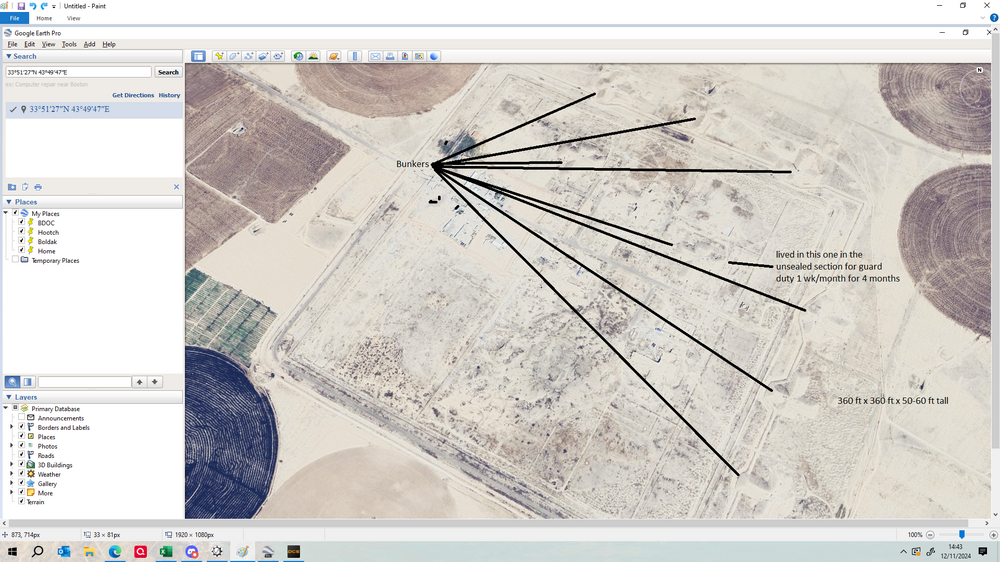Screen dimensions: 1000x562
Task: Select the Add Polygon tool
Action: click(234, 56)
